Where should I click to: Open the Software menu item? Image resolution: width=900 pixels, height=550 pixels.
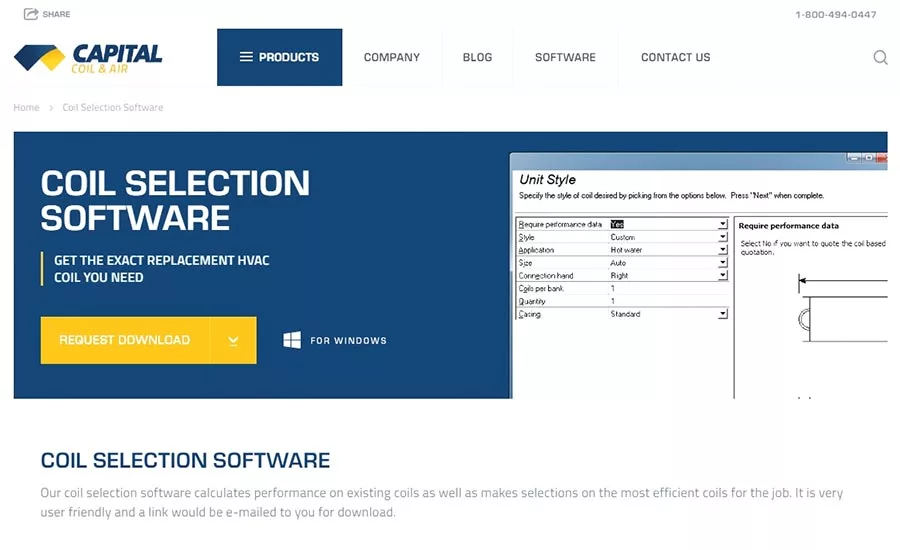[x=565, y=57]
